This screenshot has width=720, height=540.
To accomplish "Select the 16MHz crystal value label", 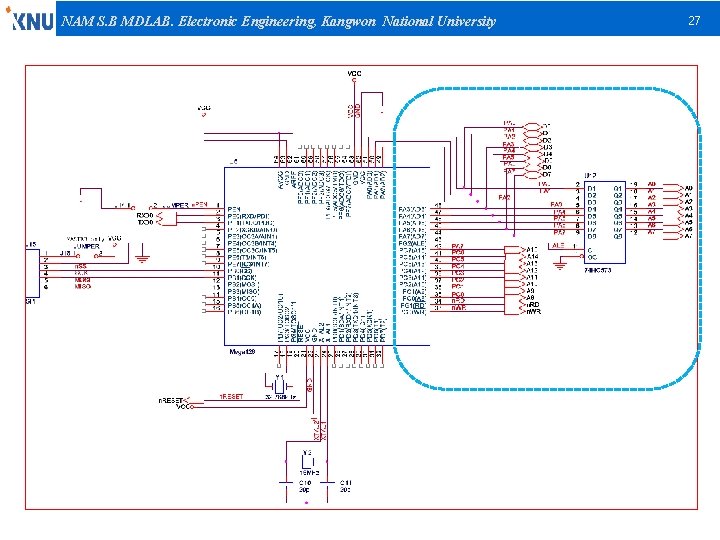I will [x=309, y=472].
